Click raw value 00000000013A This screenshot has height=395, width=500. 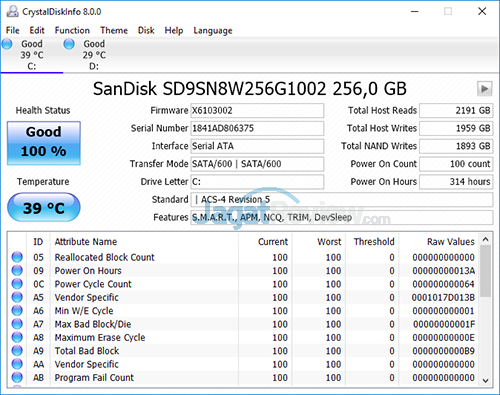[x=443, y=271]
